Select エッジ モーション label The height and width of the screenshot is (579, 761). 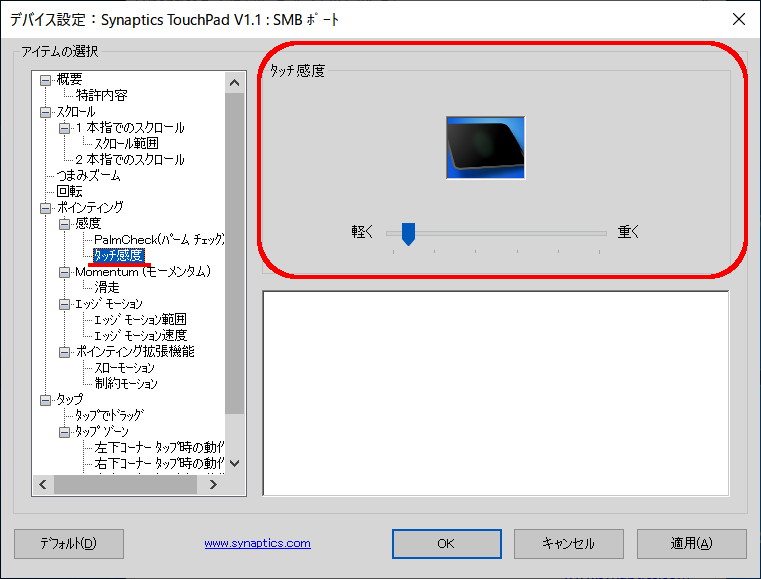(109, 304)
